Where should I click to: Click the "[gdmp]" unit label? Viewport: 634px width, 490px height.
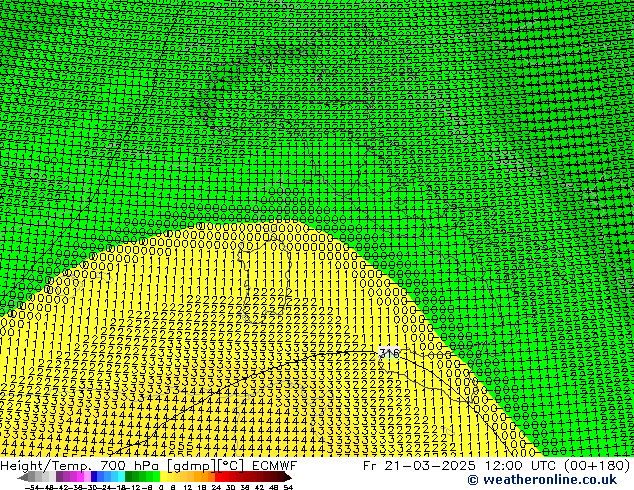click(x=192, y=466)
